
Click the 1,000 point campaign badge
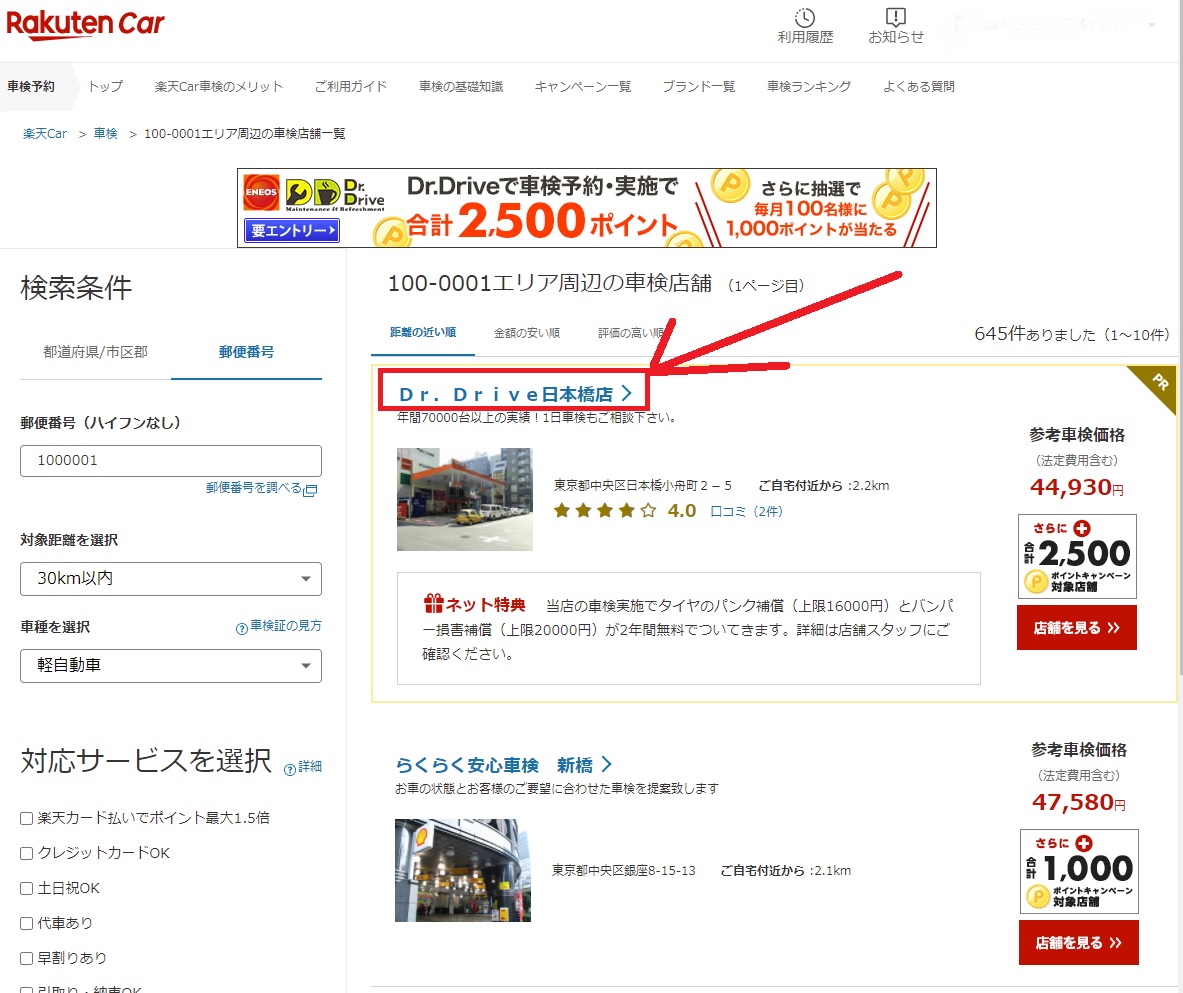pyautogui.click(x=1079, y=872)
